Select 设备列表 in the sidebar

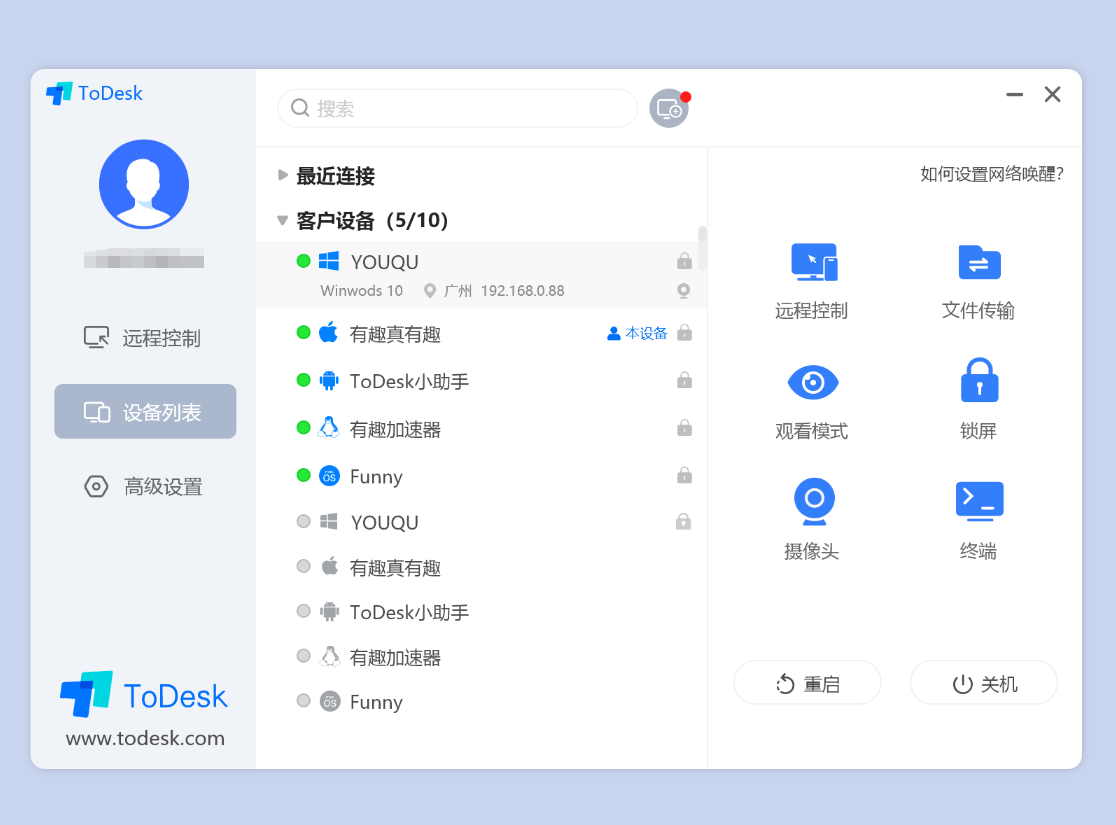click(145, 411)
